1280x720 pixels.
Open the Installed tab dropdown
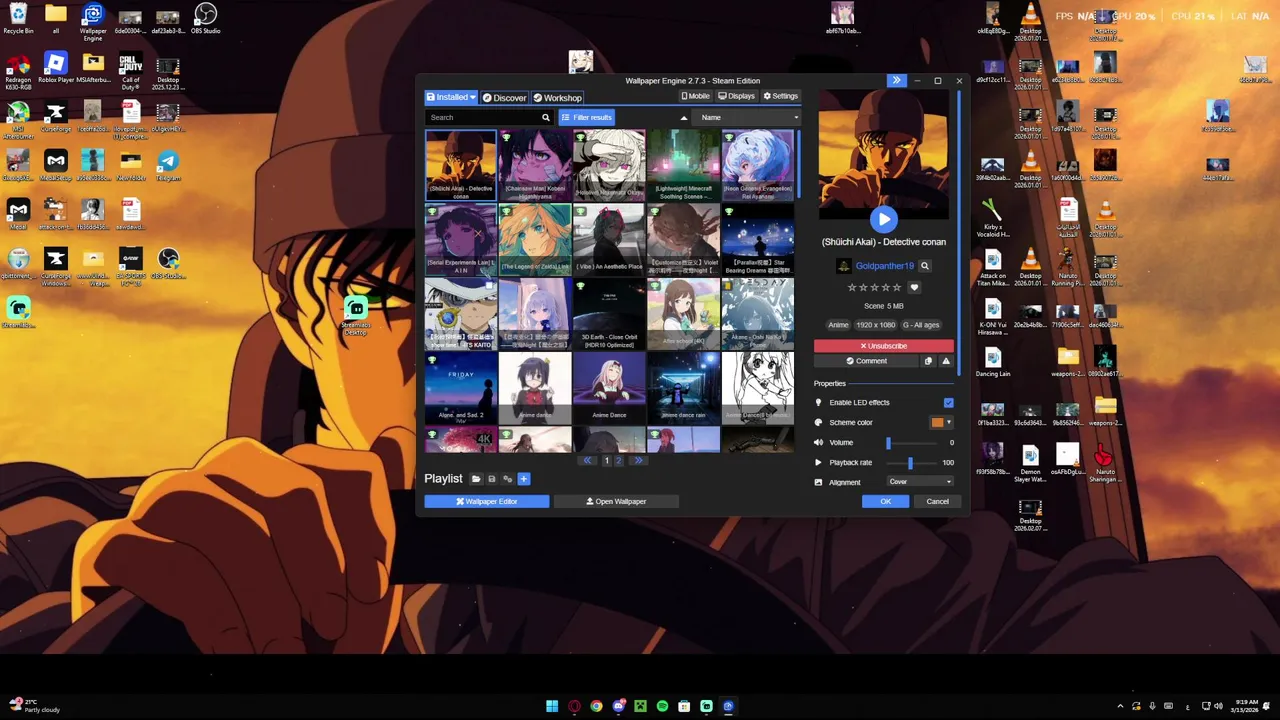451,97
